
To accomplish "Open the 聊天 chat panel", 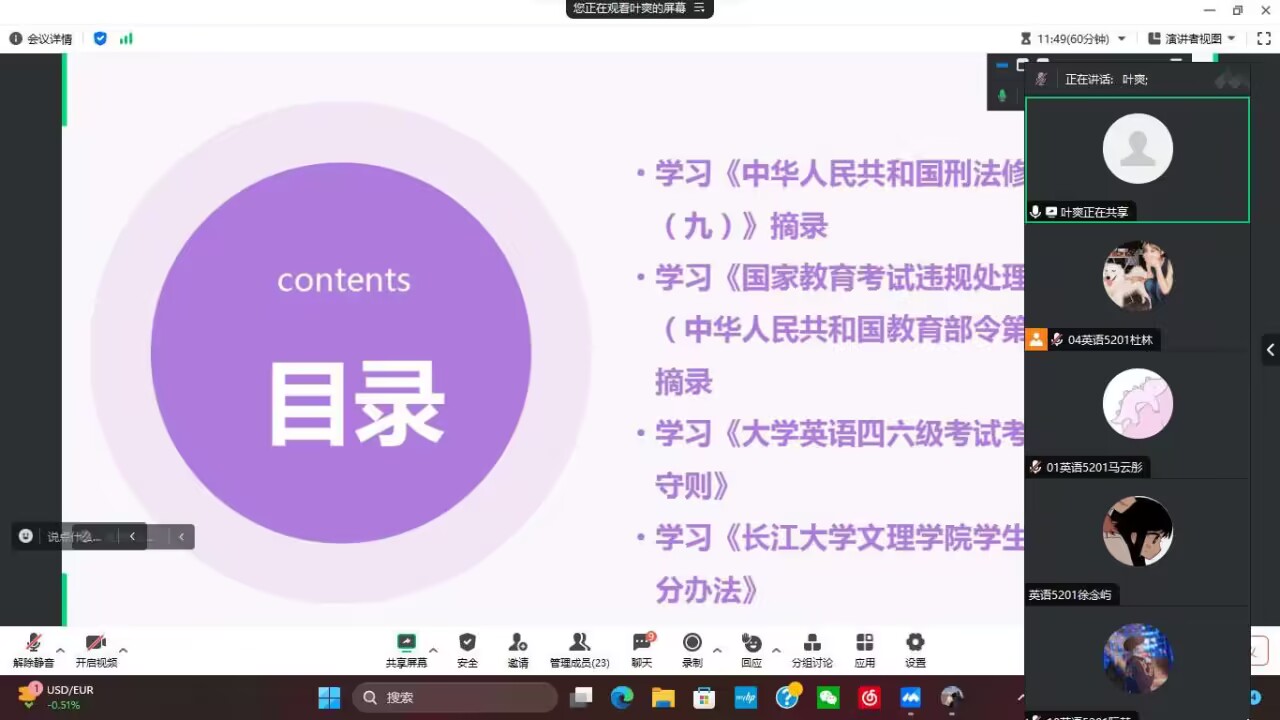I will [x=641, y=643].
